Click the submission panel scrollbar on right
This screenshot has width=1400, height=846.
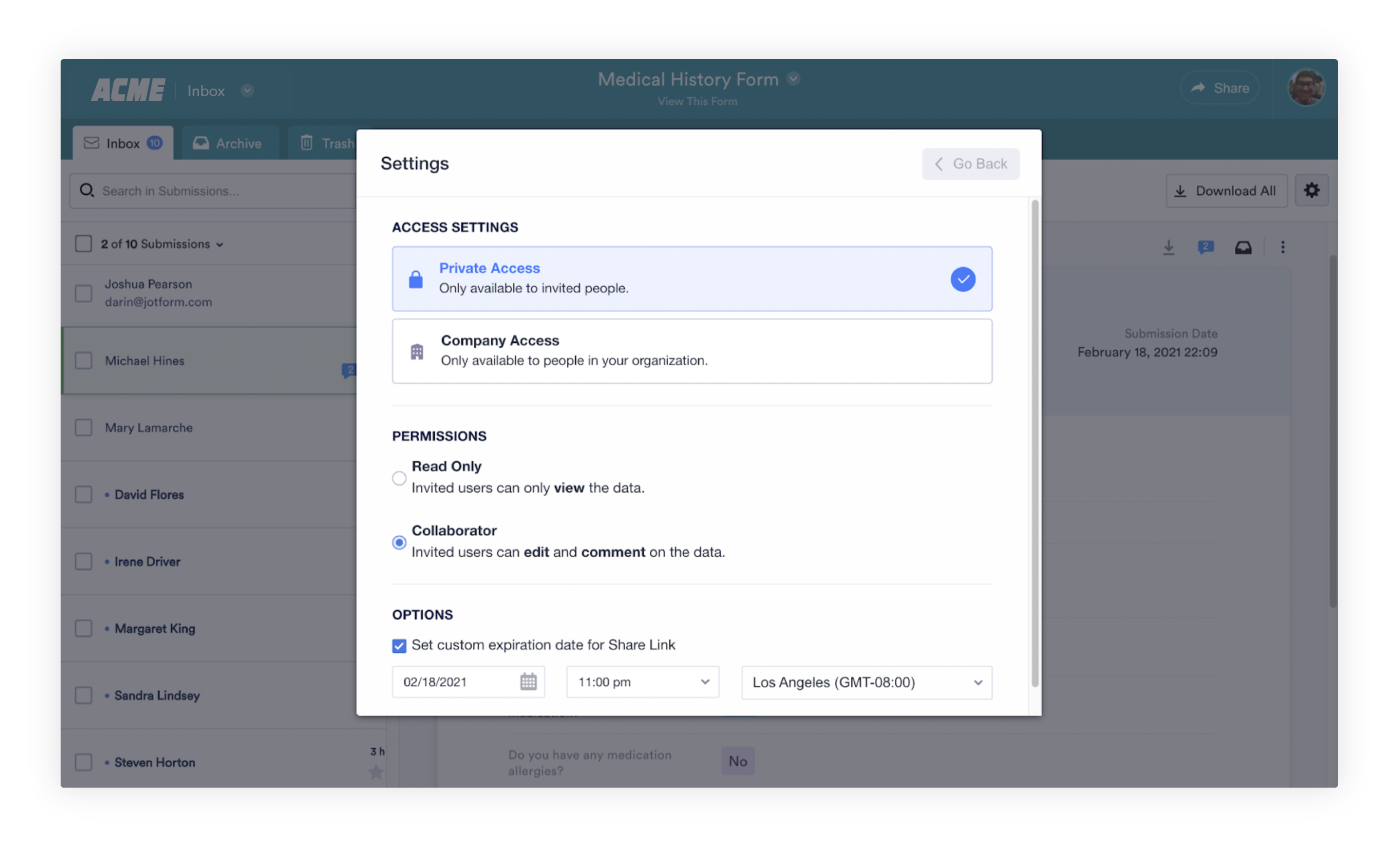pyautogui.click(x=1333, y=430)
